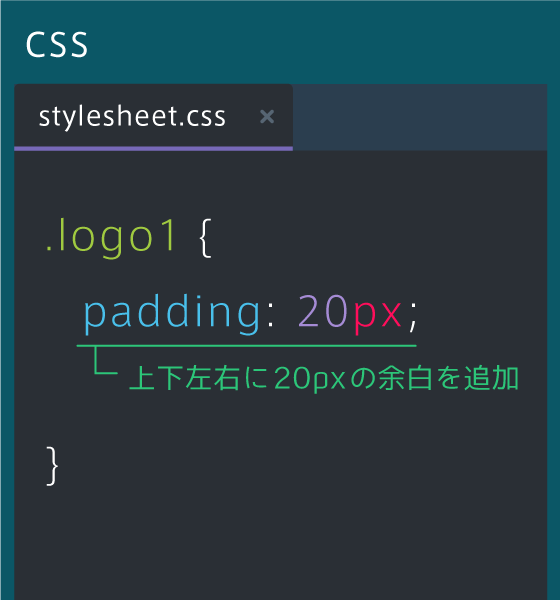Screen dimensions: 560x600
Task: Click the opening curly brace
Action: (206, 238)
